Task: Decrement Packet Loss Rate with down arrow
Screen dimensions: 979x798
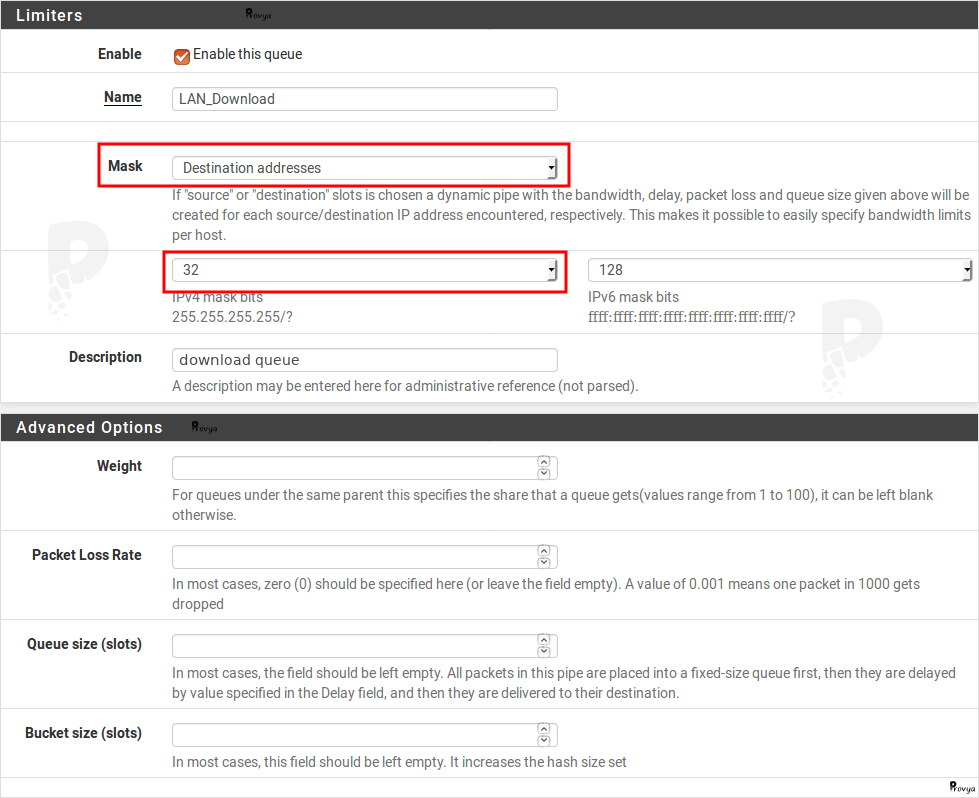Action: (x=544, y=562)
